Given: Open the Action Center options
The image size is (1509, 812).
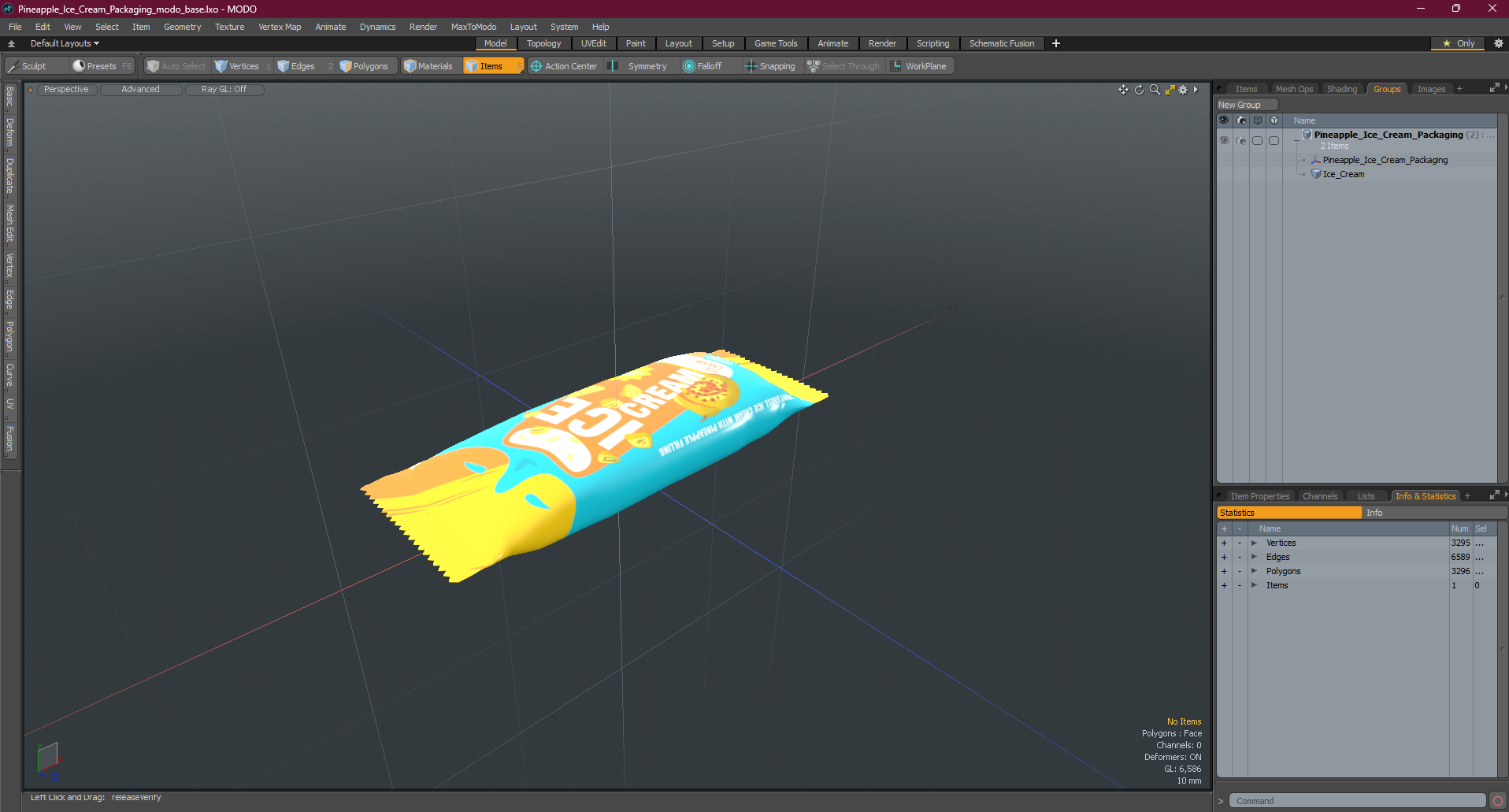Looking at the screenshot, I should click(x=564, y=66).
